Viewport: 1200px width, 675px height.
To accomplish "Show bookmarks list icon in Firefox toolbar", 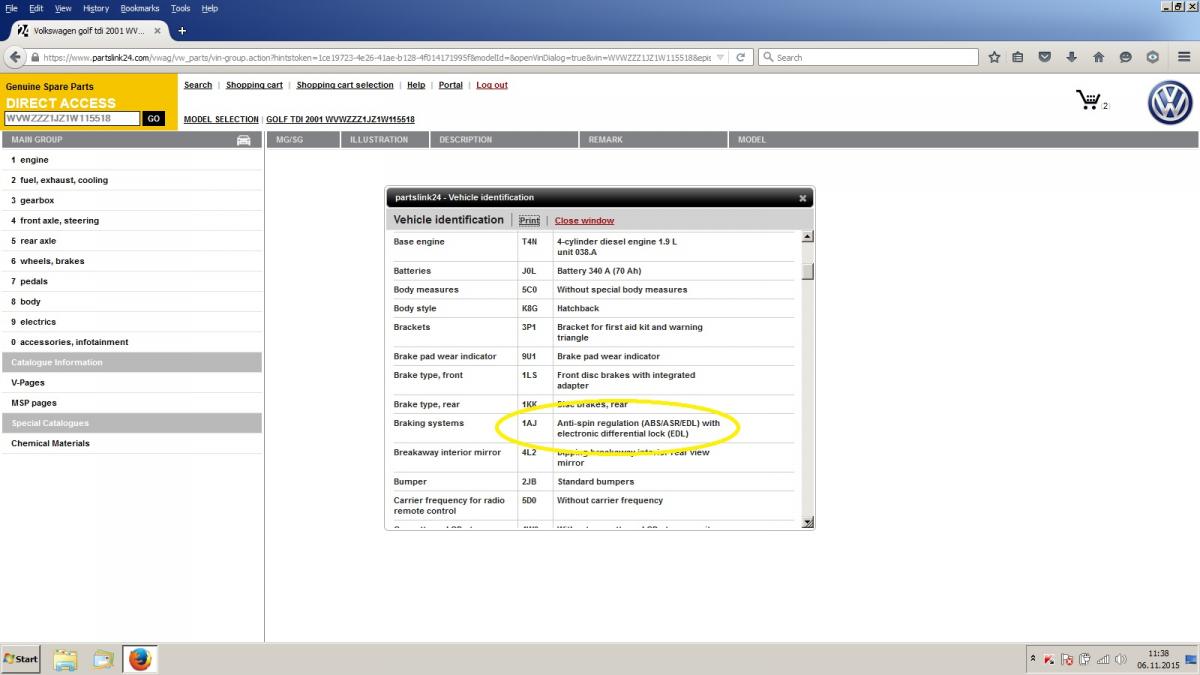I will coord(1018,57).
